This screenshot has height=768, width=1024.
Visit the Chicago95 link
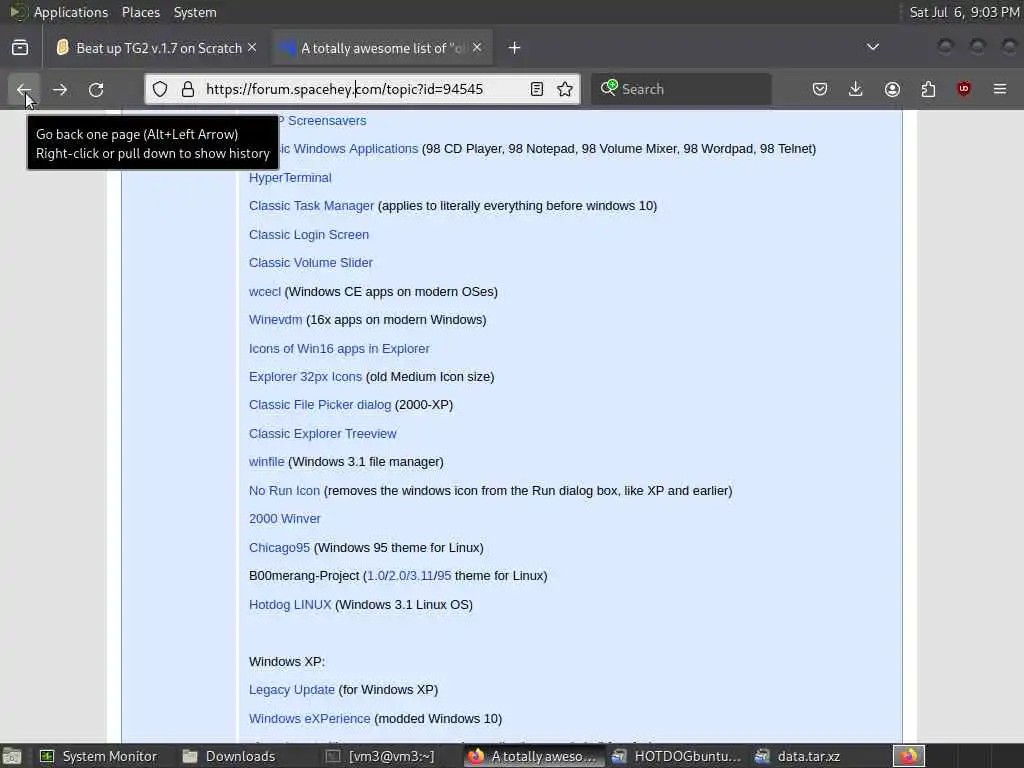[279, 547]
